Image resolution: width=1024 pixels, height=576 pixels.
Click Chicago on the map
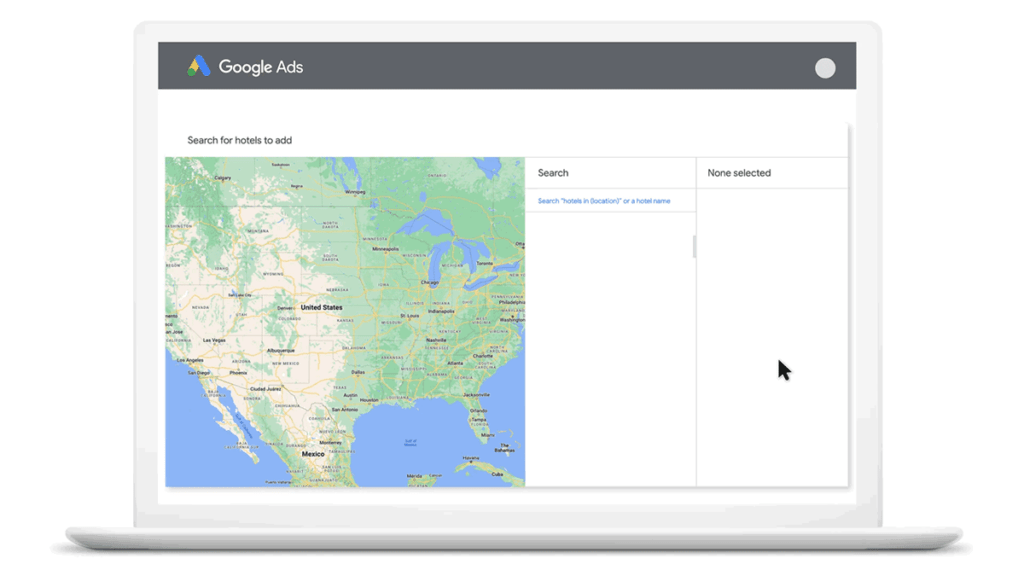[x=430, y=283]
